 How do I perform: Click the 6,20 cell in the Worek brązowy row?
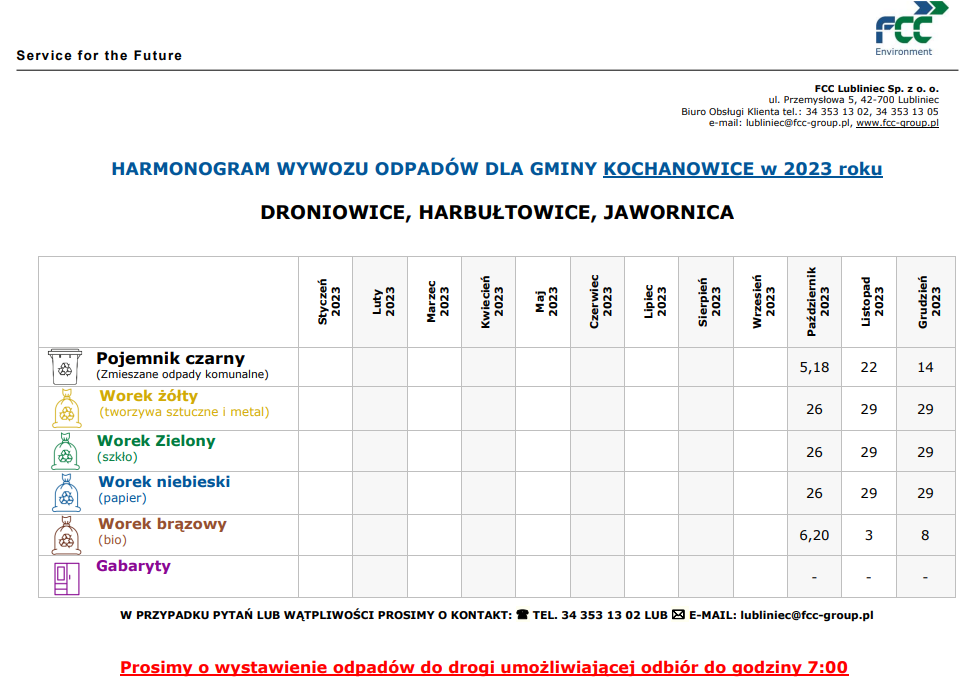tap(815, 535)
